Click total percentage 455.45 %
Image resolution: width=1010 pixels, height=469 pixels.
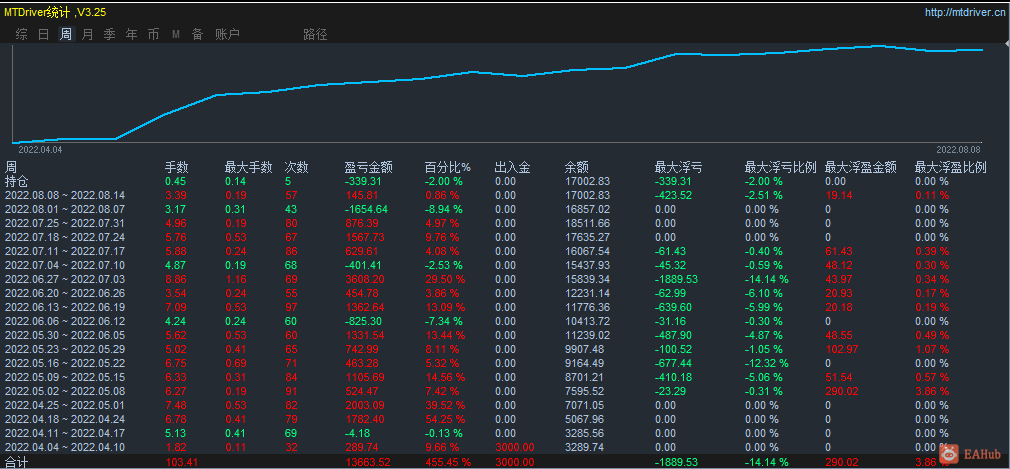click(446, 462)
